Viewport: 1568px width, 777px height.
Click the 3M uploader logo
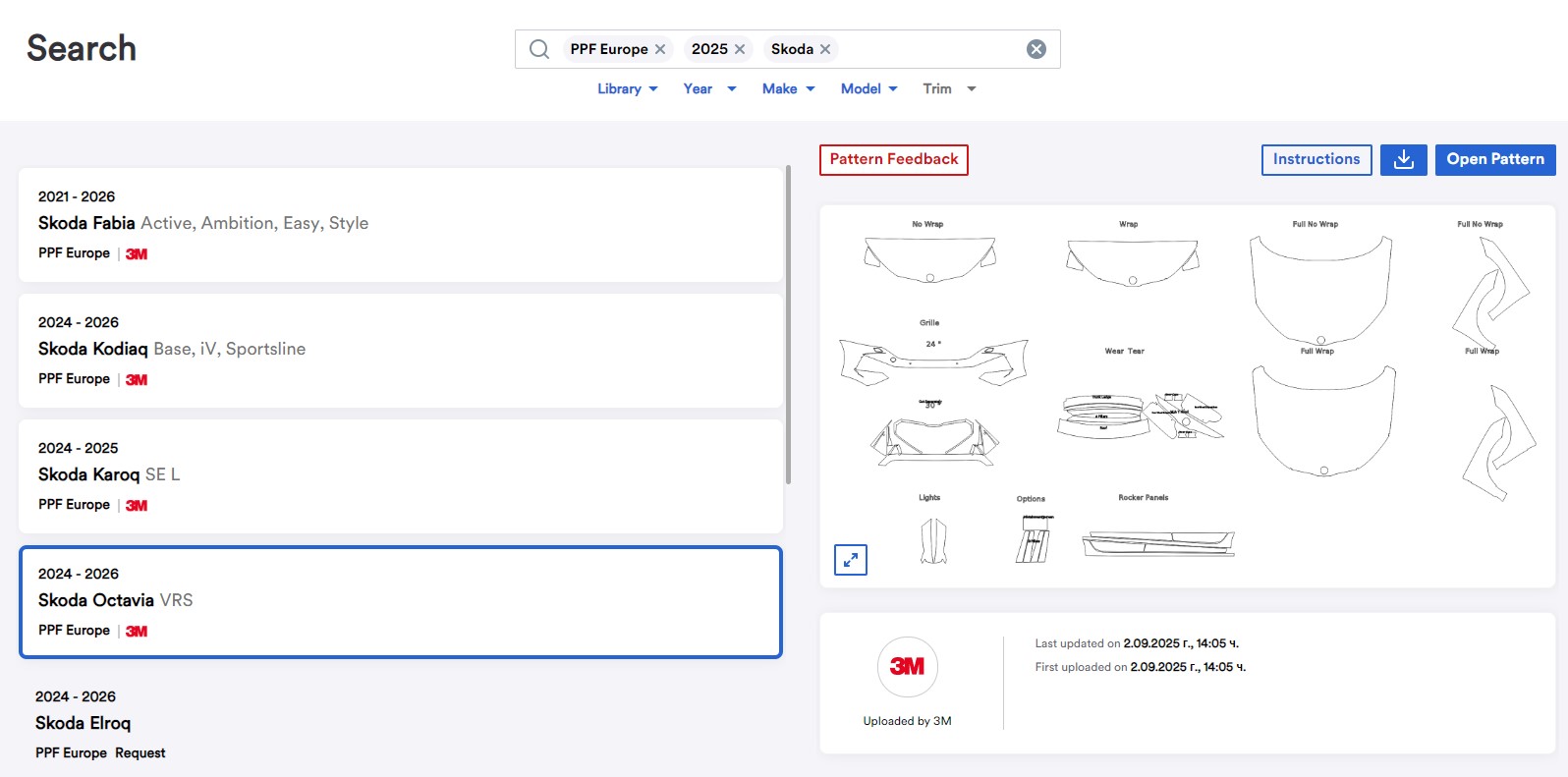coord(907,666)
